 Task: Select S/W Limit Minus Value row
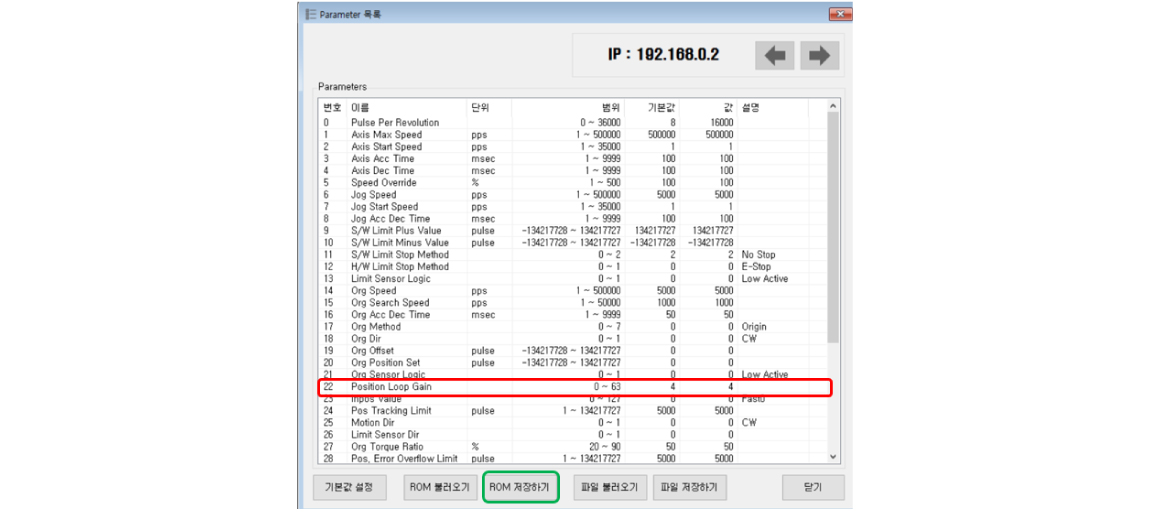pos(572,243)
